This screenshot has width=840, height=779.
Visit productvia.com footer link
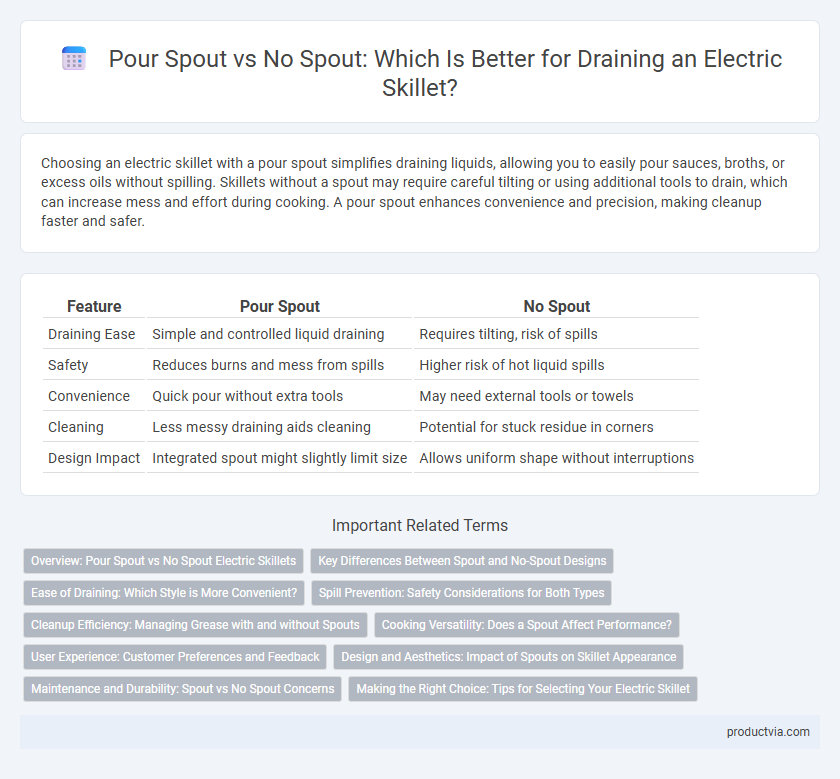point(768,732)
